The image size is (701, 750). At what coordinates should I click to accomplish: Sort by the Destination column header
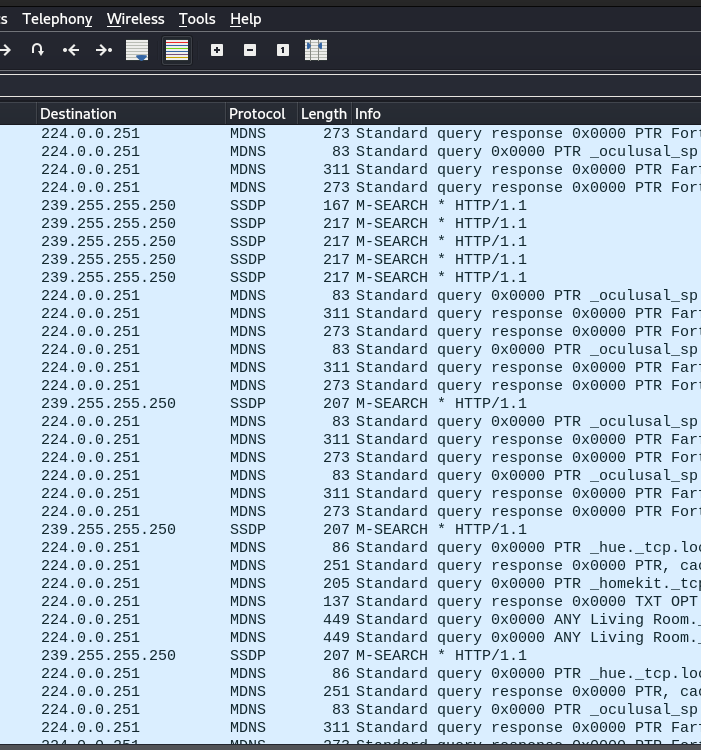[x=131, y=114]
